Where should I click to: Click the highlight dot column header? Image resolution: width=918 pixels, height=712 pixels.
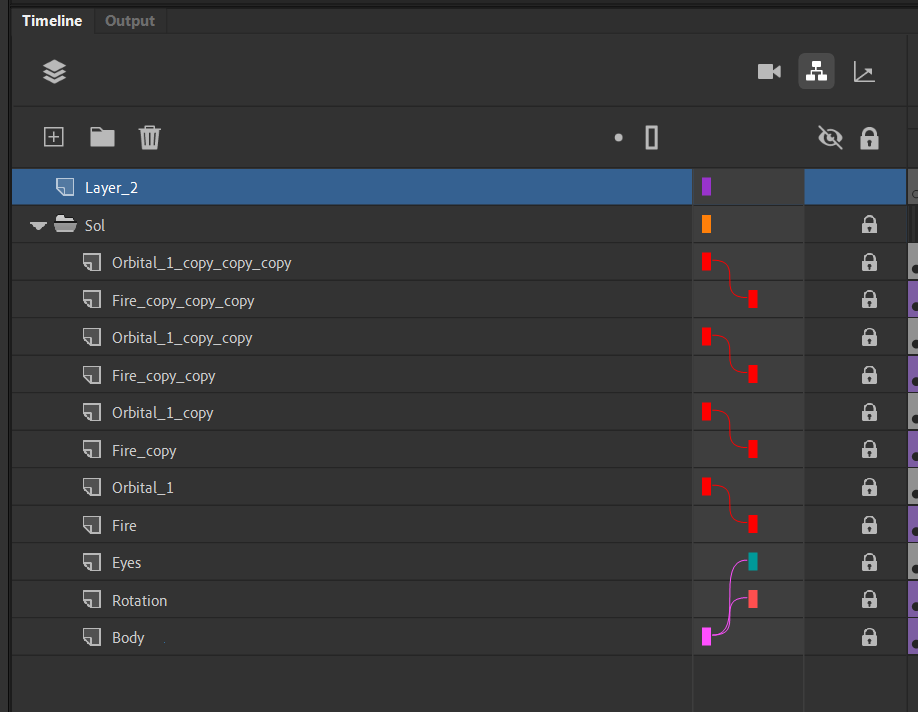click(x=619, y=138)
